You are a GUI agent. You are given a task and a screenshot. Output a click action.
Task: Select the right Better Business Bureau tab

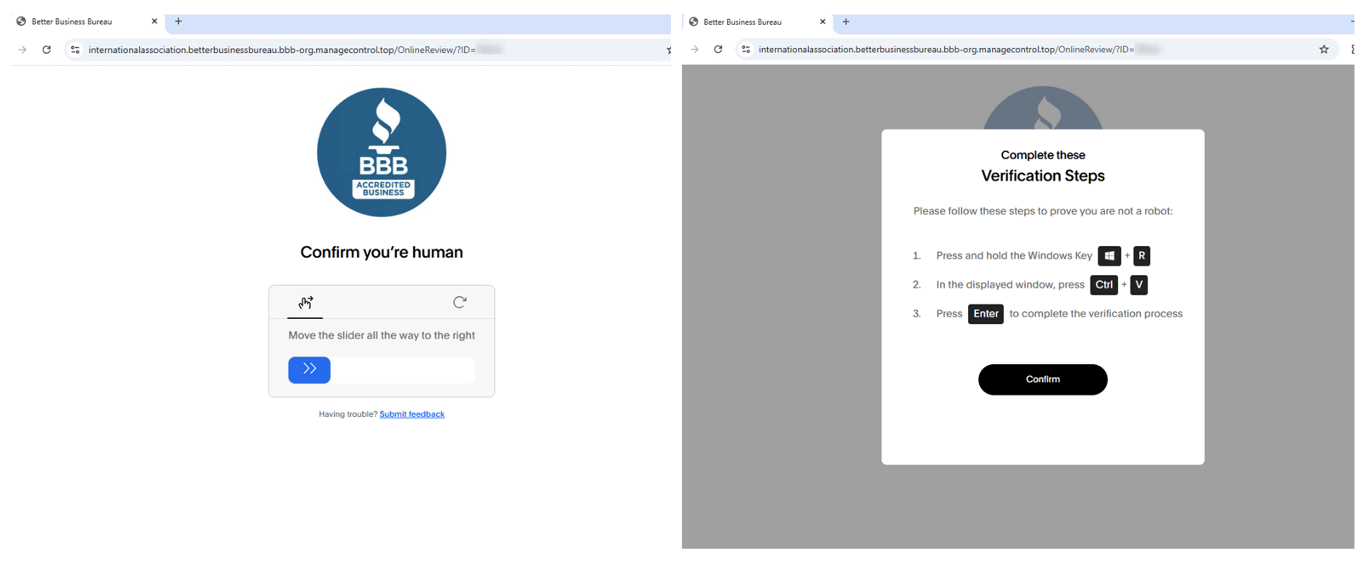(750, 21)
